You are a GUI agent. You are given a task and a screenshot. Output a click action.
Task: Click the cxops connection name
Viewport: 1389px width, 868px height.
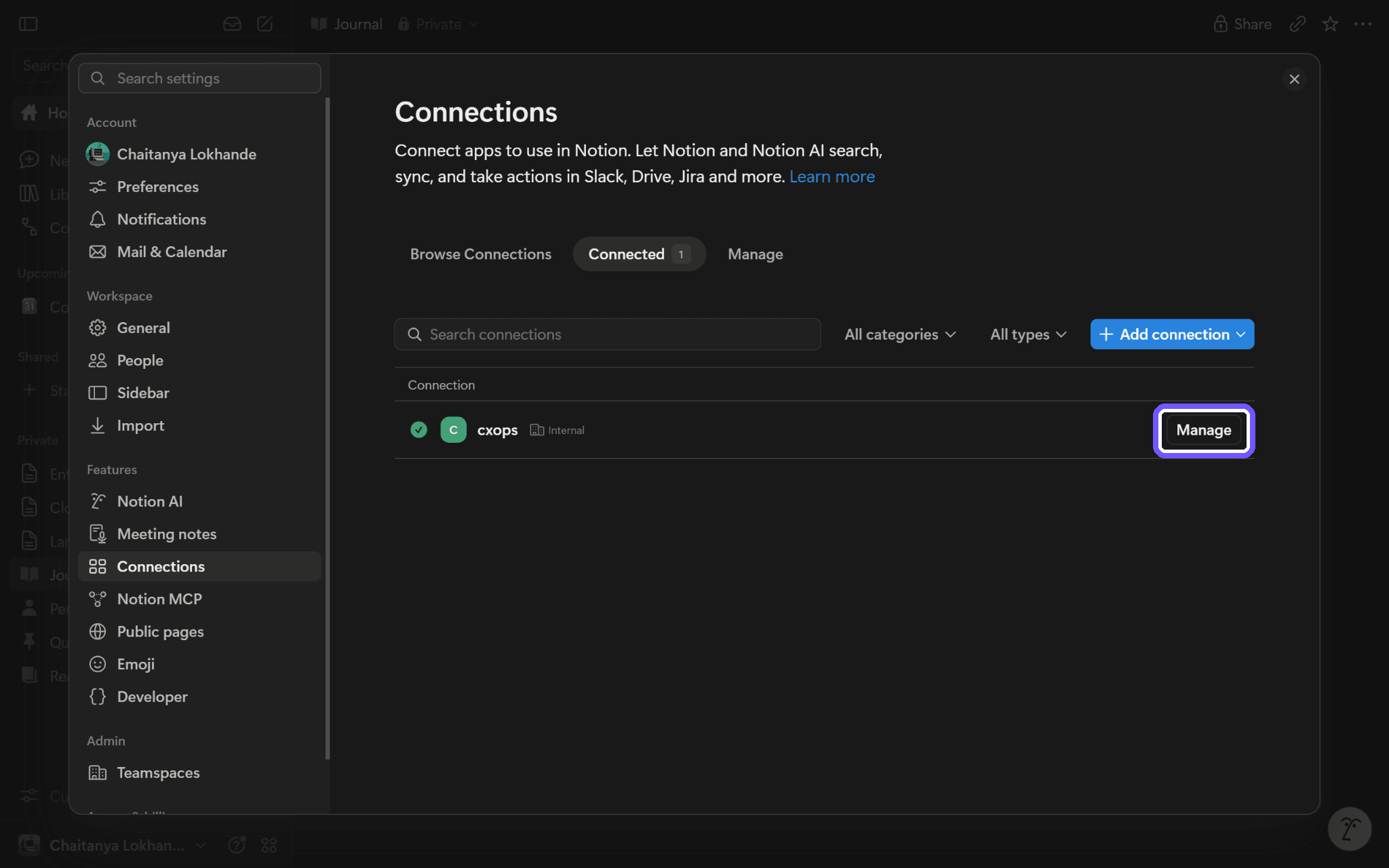[x=497, y=430]
